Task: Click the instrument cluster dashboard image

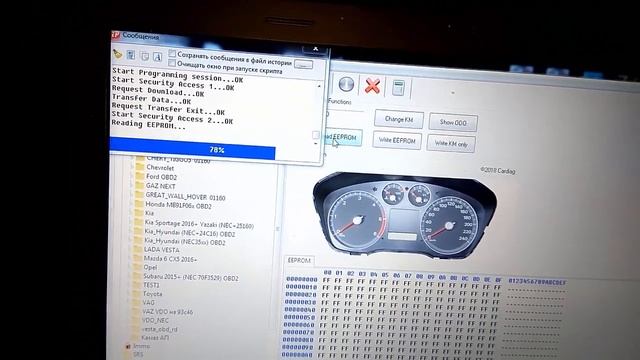Action: pos(404,216)
